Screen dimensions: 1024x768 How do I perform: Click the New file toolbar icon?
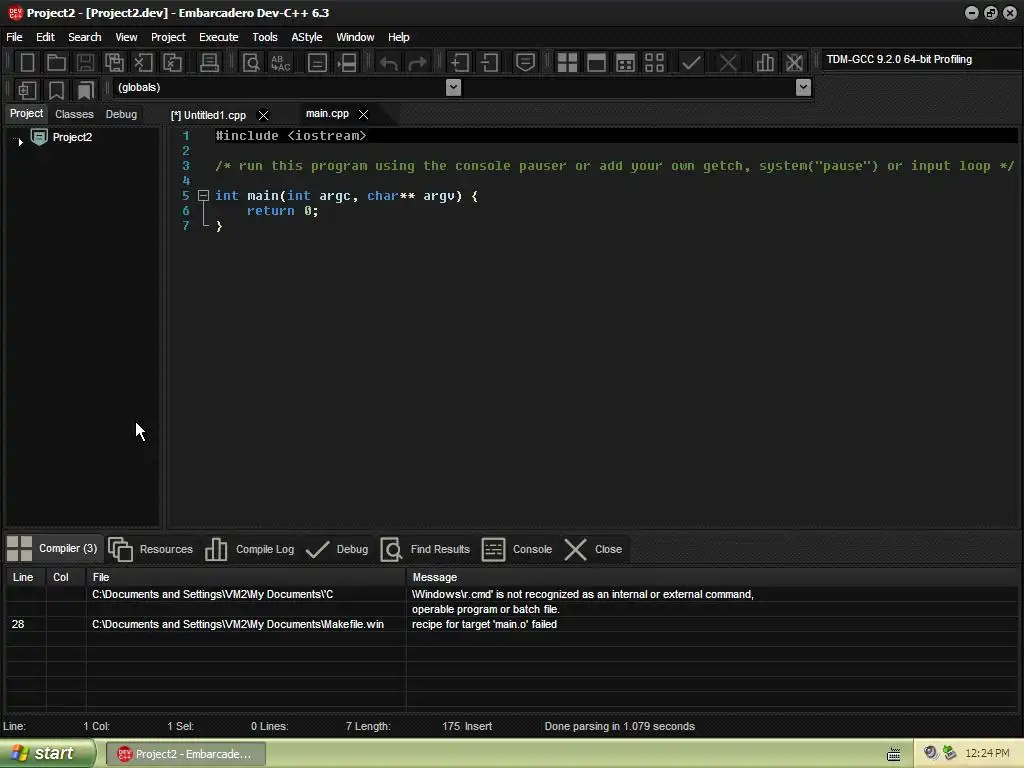(x=27, y=63)
